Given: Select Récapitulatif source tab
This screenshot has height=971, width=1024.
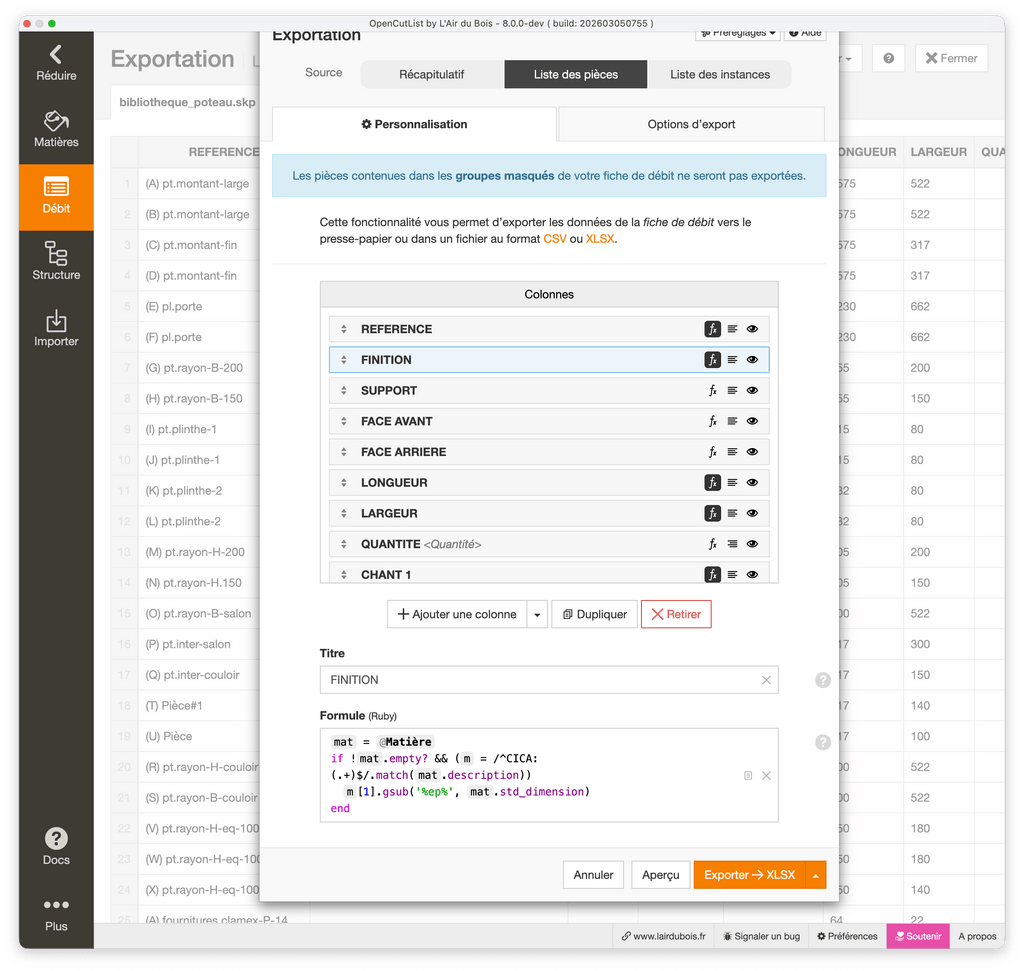Looking at the screenshot, I should pyautogui.click(x=431, y=74).
